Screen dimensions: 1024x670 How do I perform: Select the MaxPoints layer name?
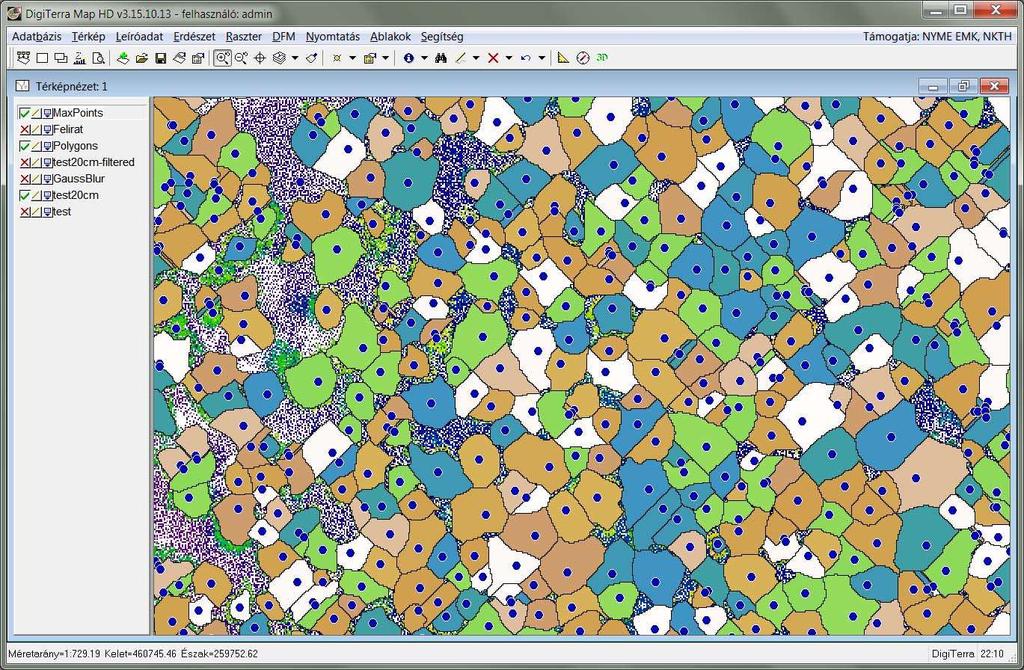tap(78, 113)
